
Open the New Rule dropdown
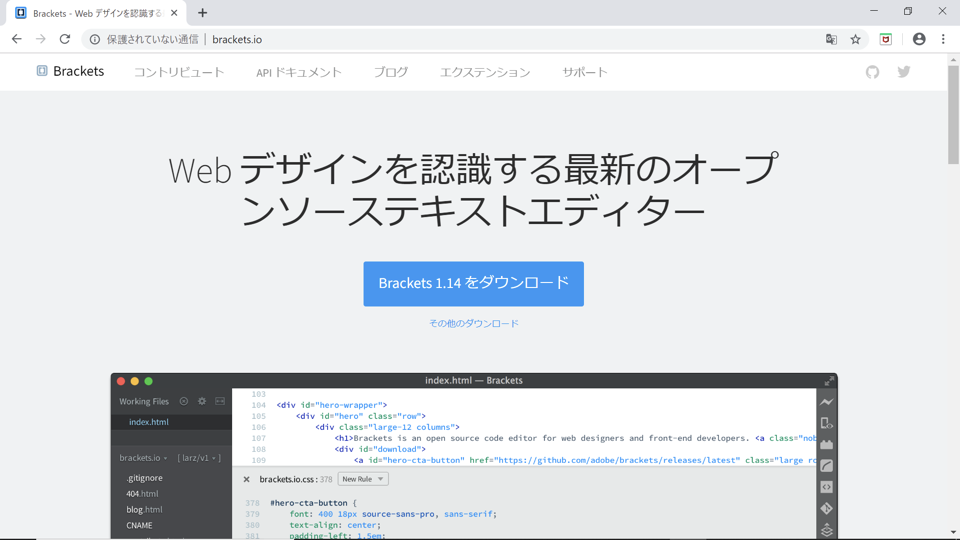[363, 479]
